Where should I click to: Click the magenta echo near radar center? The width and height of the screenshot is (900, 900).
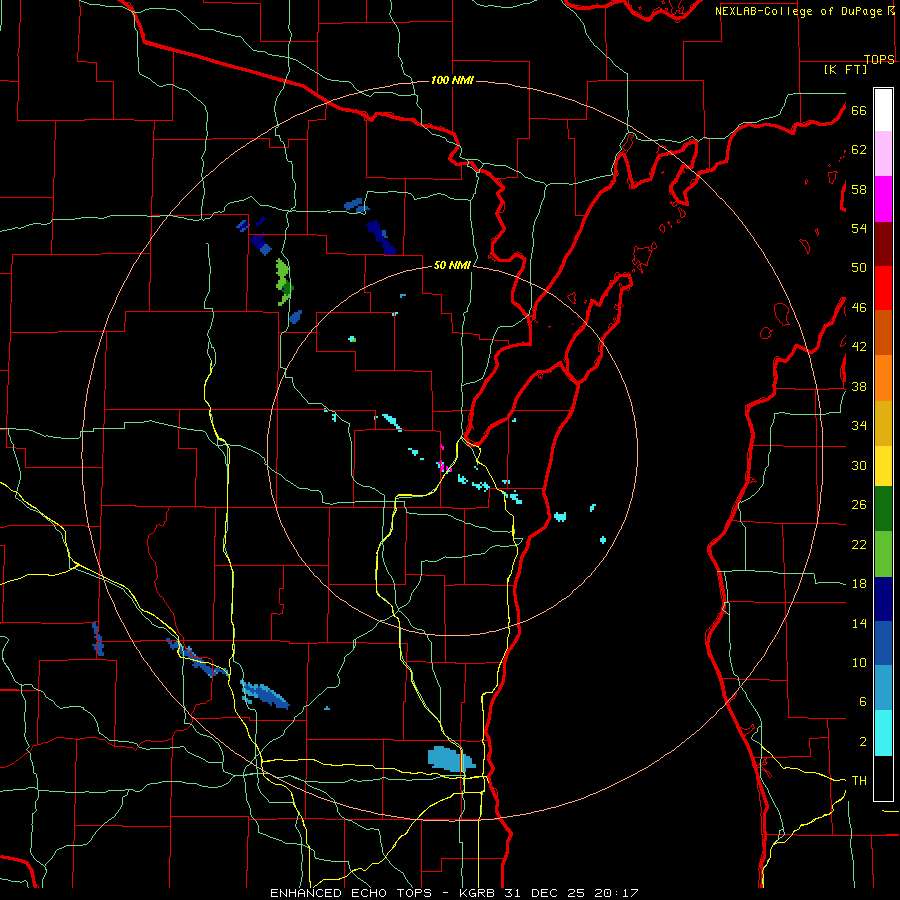point(443,465)
